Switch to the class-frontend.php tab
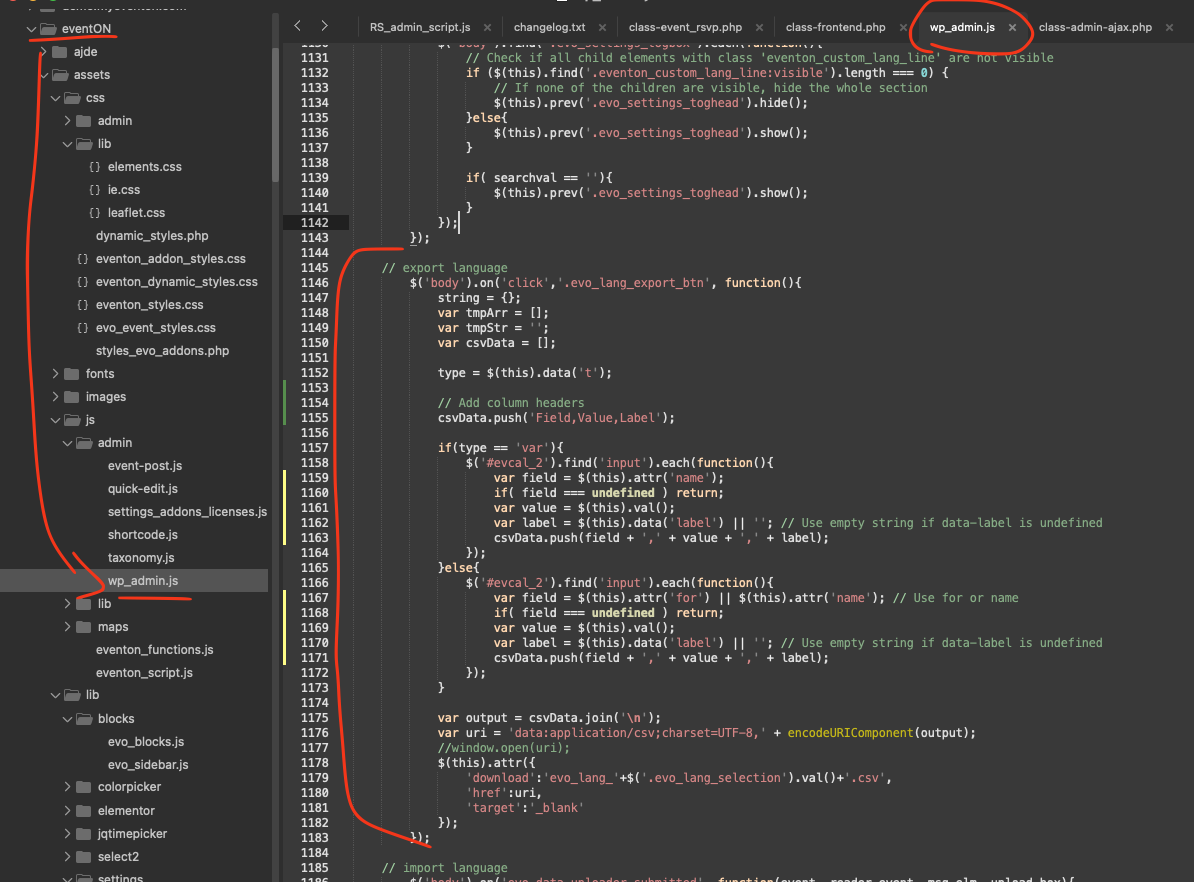Screen dimensions: 1194x882 (x=835, y=27)
